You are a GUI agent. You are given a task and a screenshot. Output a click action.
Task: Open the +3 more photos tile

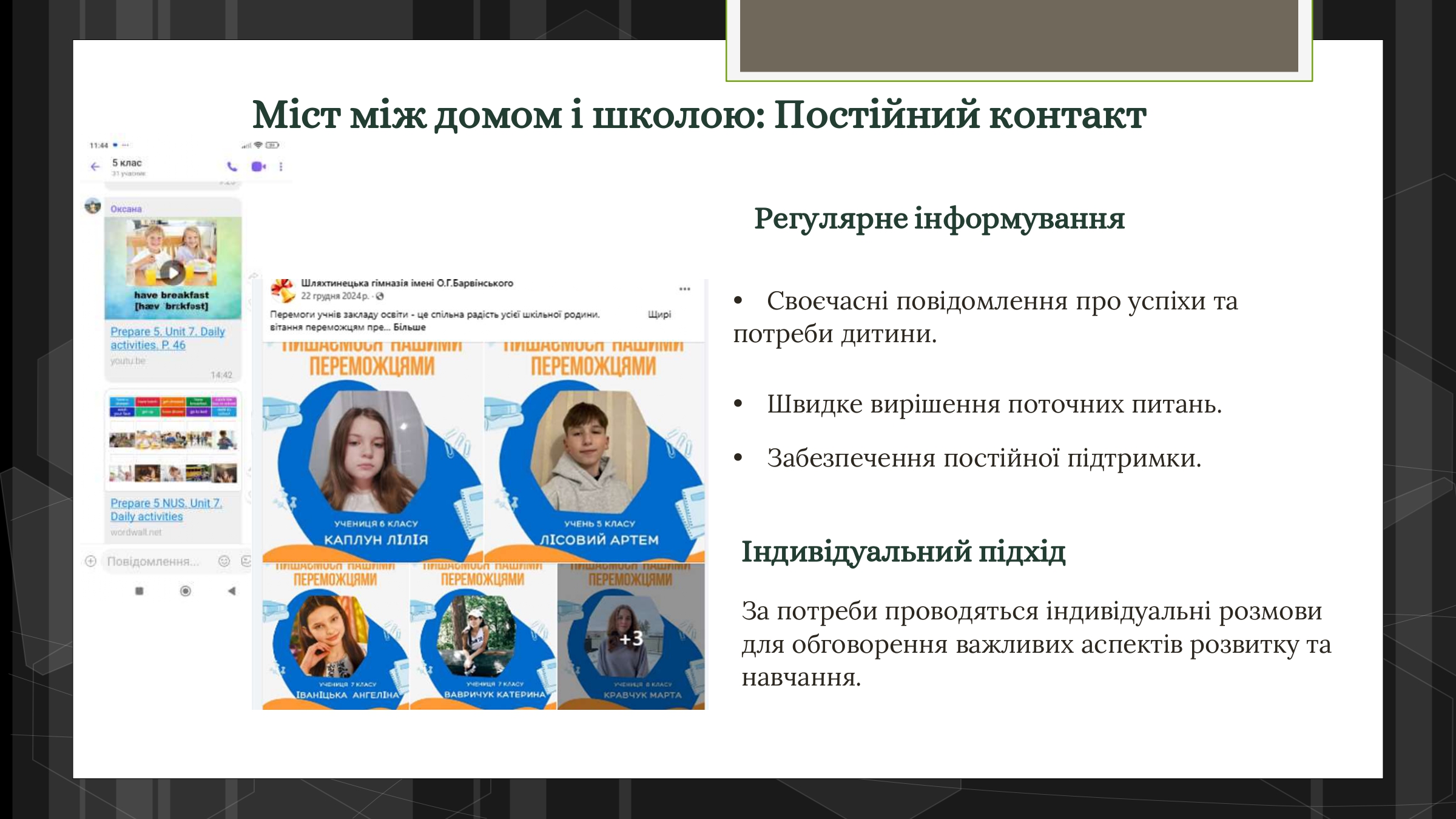click(x=631, y=636)
